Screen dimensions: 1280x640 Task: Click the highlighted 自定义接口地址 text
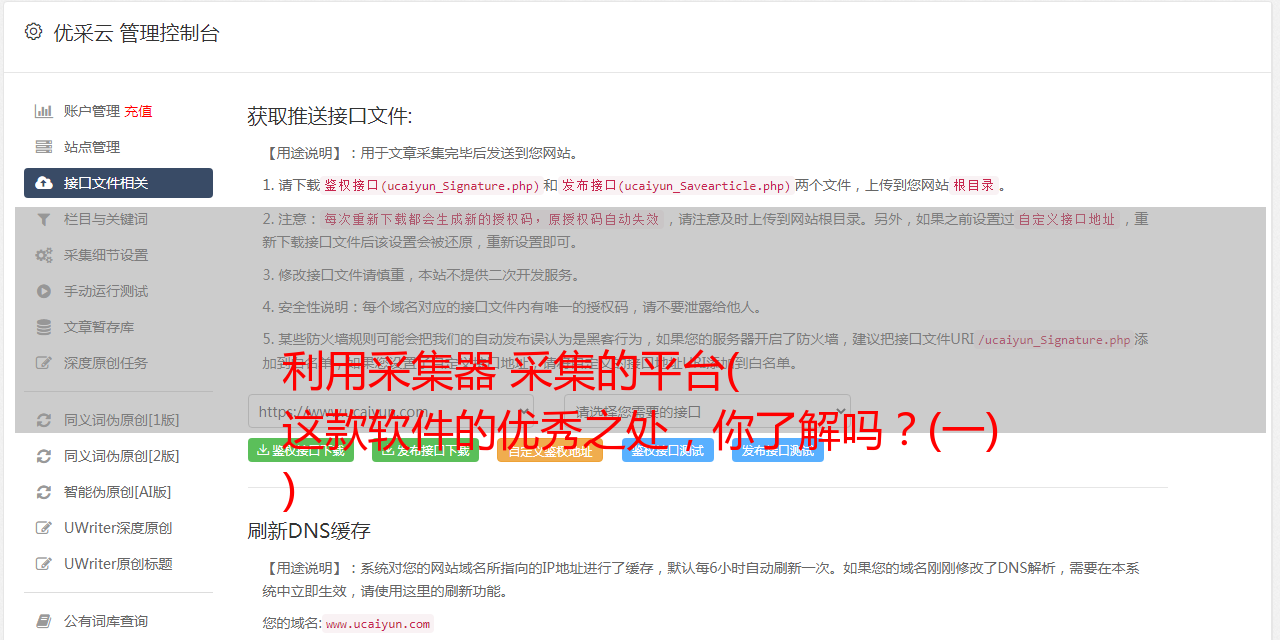[x=1066, y=219]
